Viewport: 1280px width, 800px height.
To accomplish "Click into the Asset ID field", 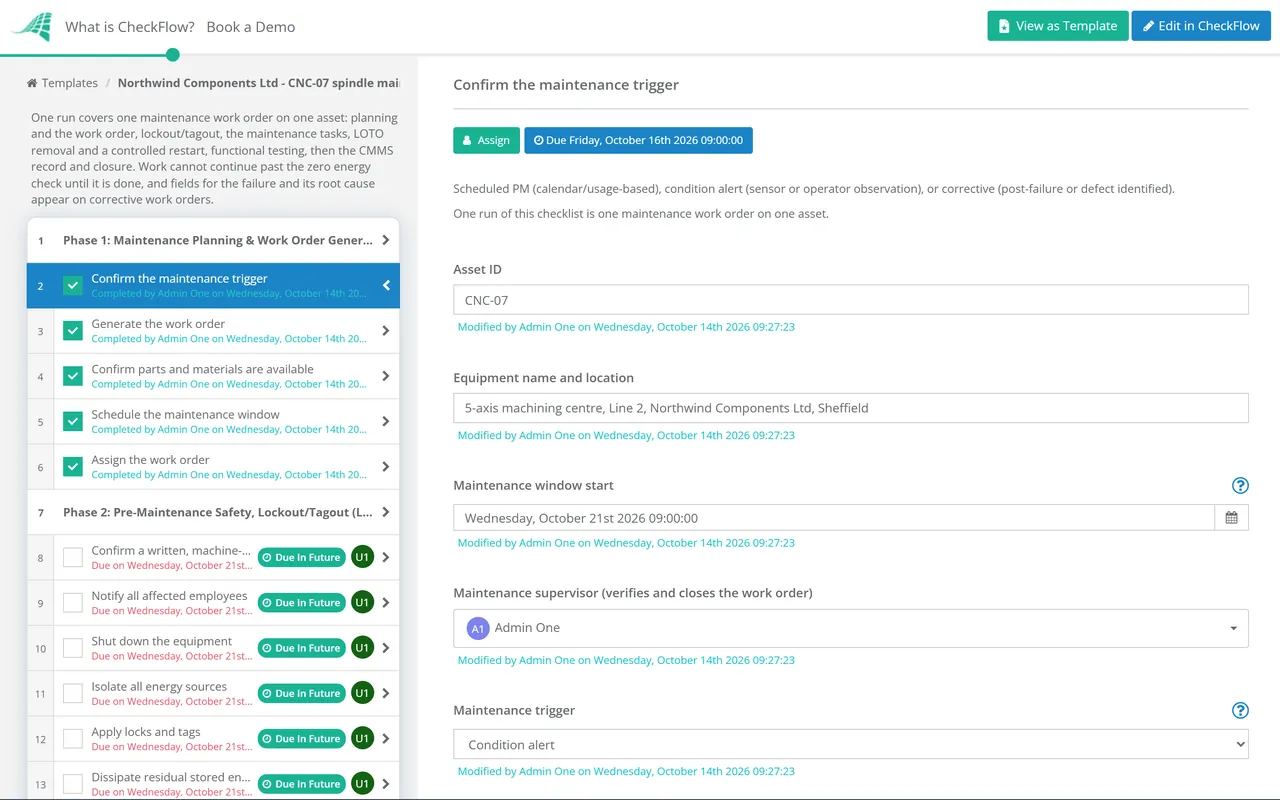I will [850, 300].
